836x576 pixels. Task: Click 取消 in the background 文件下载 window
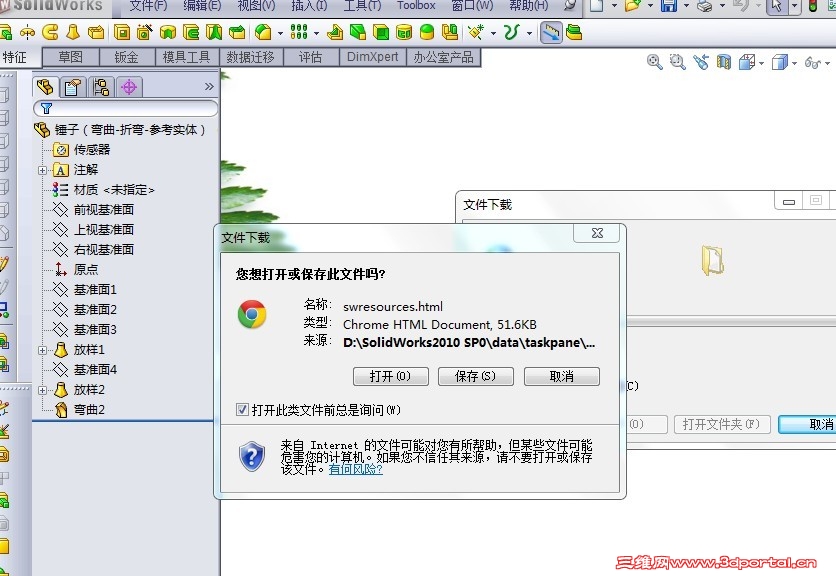pyautogui.click(x=807, y=425)
